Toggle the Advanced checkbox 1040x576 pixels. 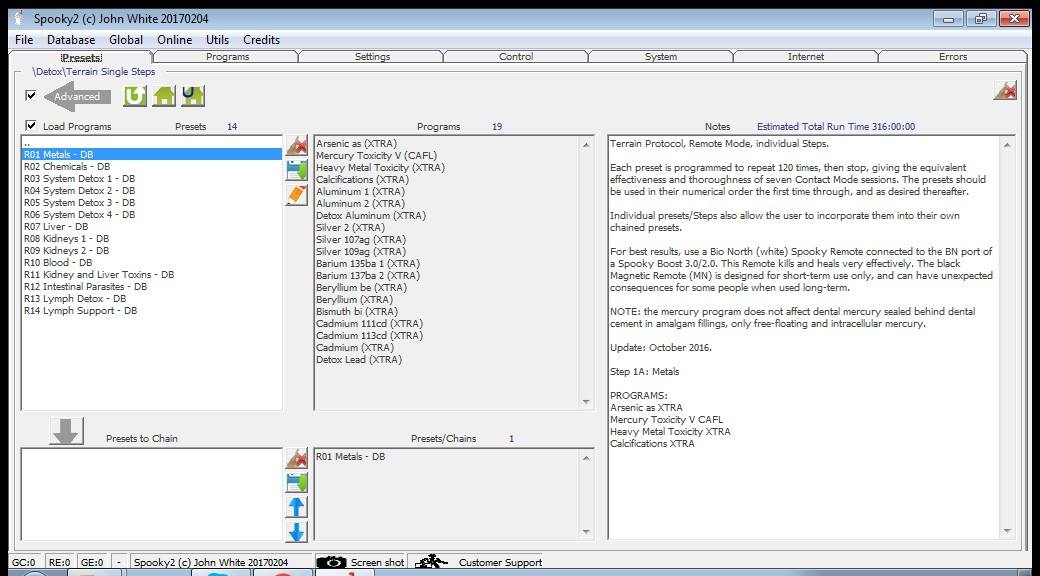click(x=31, y=96)
